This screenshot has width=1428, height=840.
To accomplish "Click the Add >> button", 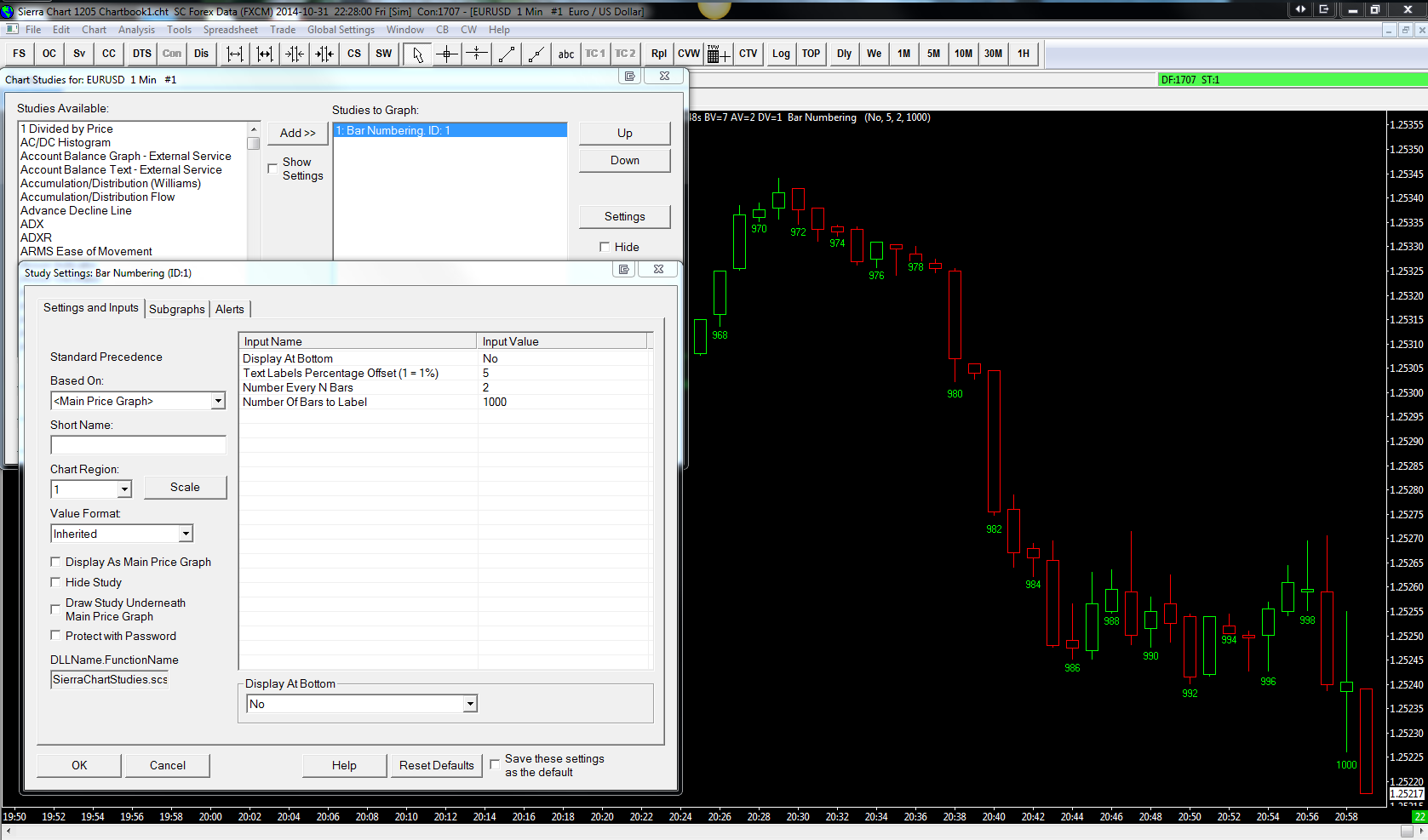I will (298, 134).
